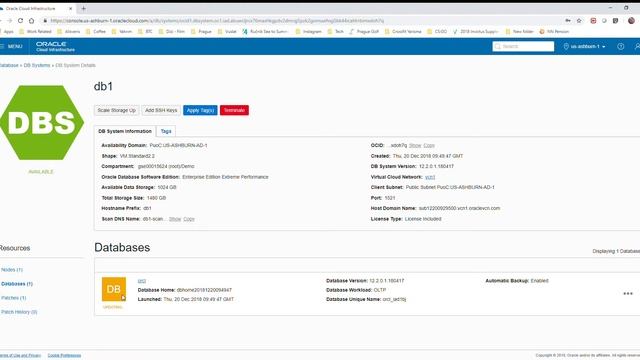This screenshot has height=360, width=640.
Task: Open the Apps bookmarks shortcut
Action: [7, 31]
